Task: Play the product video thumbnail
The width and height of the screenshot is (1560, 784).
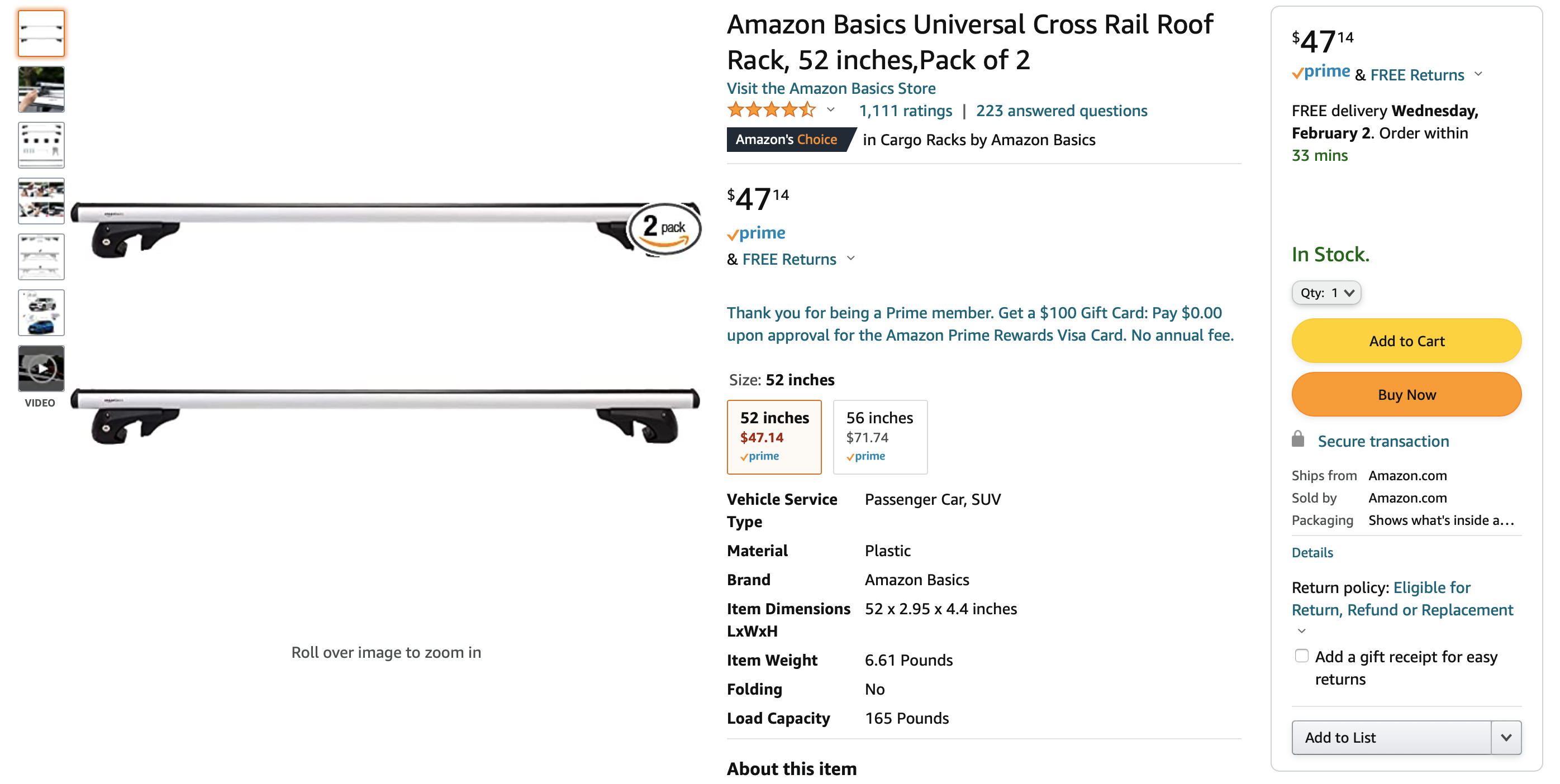Action: coord(41,368)
